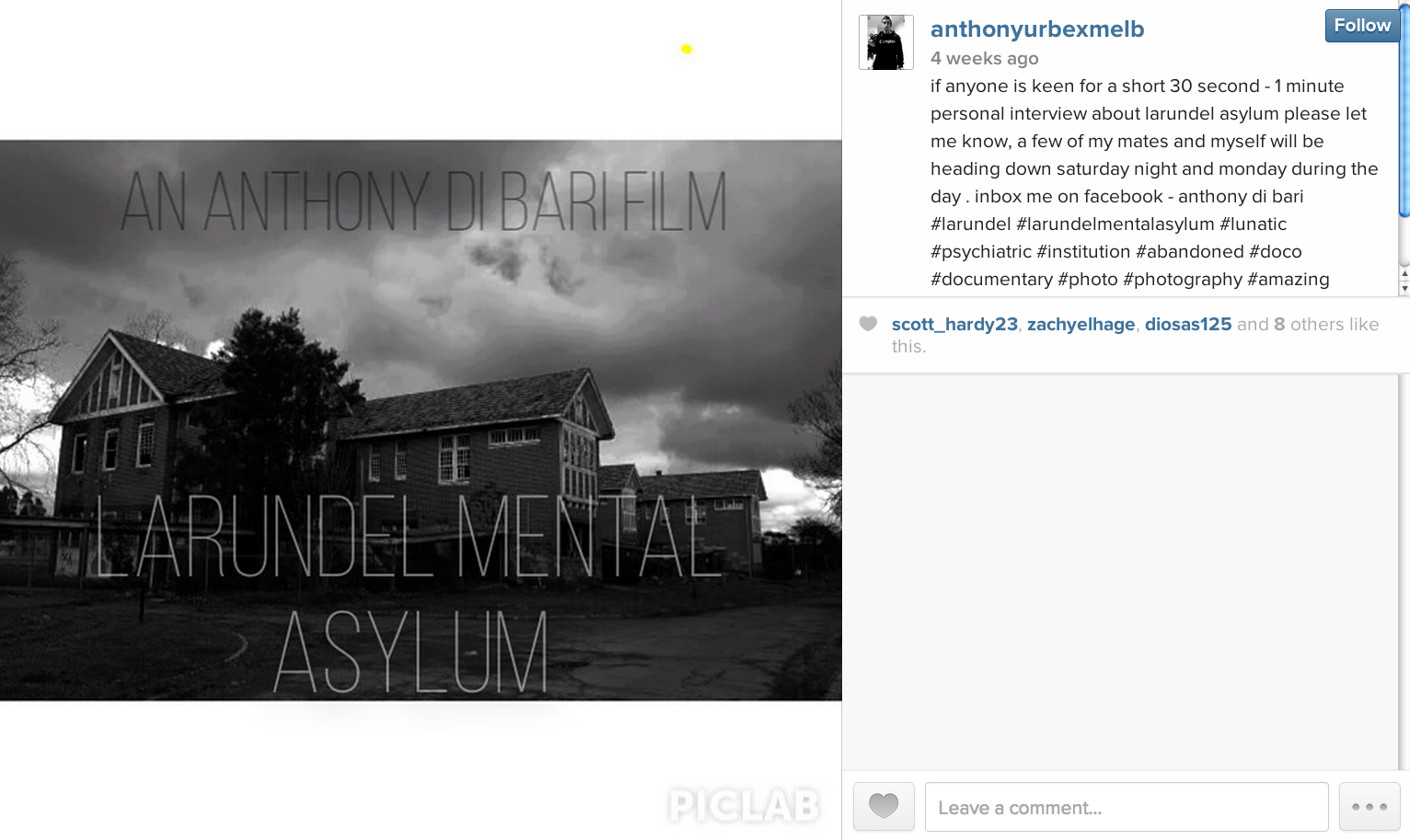Click the caption scrollbar up arrow
Screen dimensions: 1410x840
pyautogui.click(x=1404, y=274)
